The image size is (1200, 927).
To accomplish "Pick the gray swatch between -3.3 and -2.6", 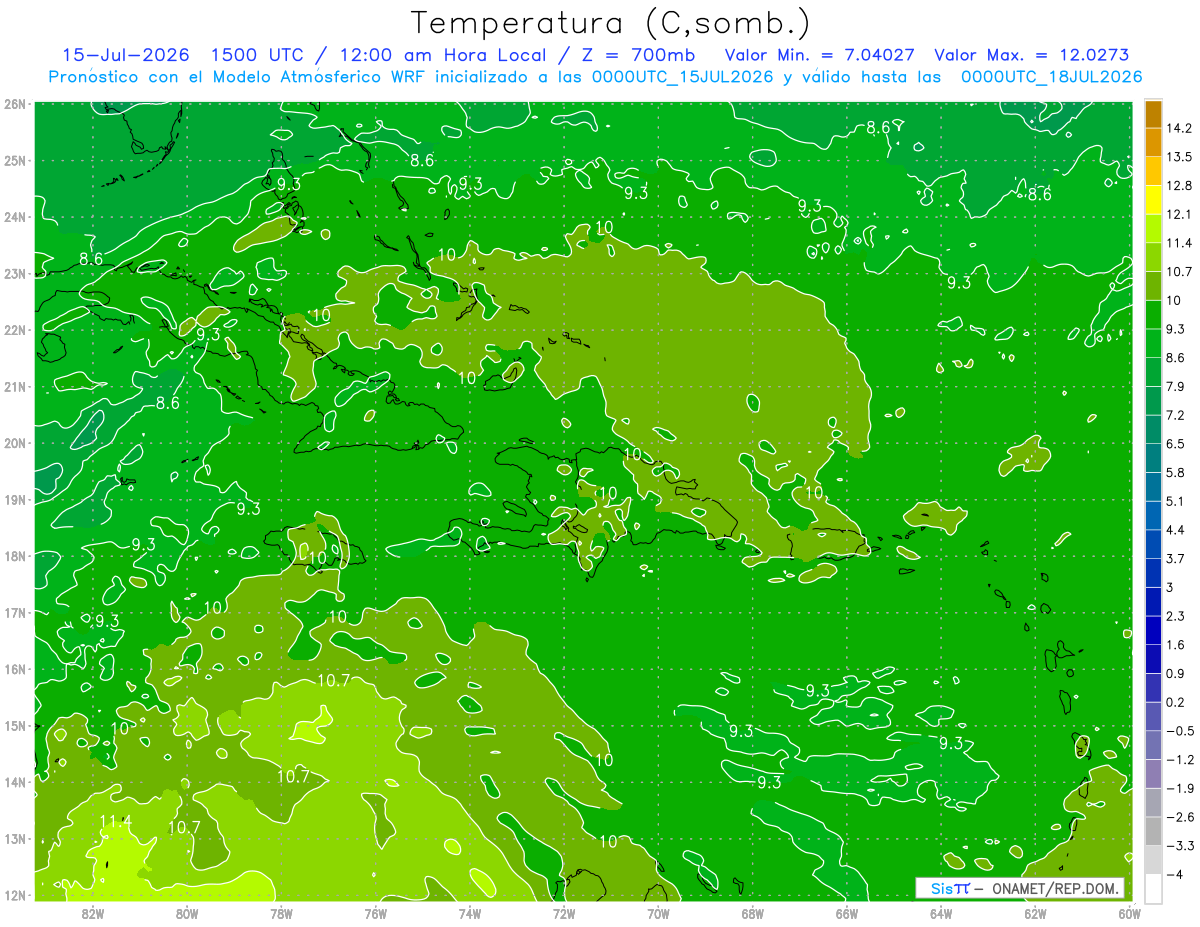I will coord(1153,831).
